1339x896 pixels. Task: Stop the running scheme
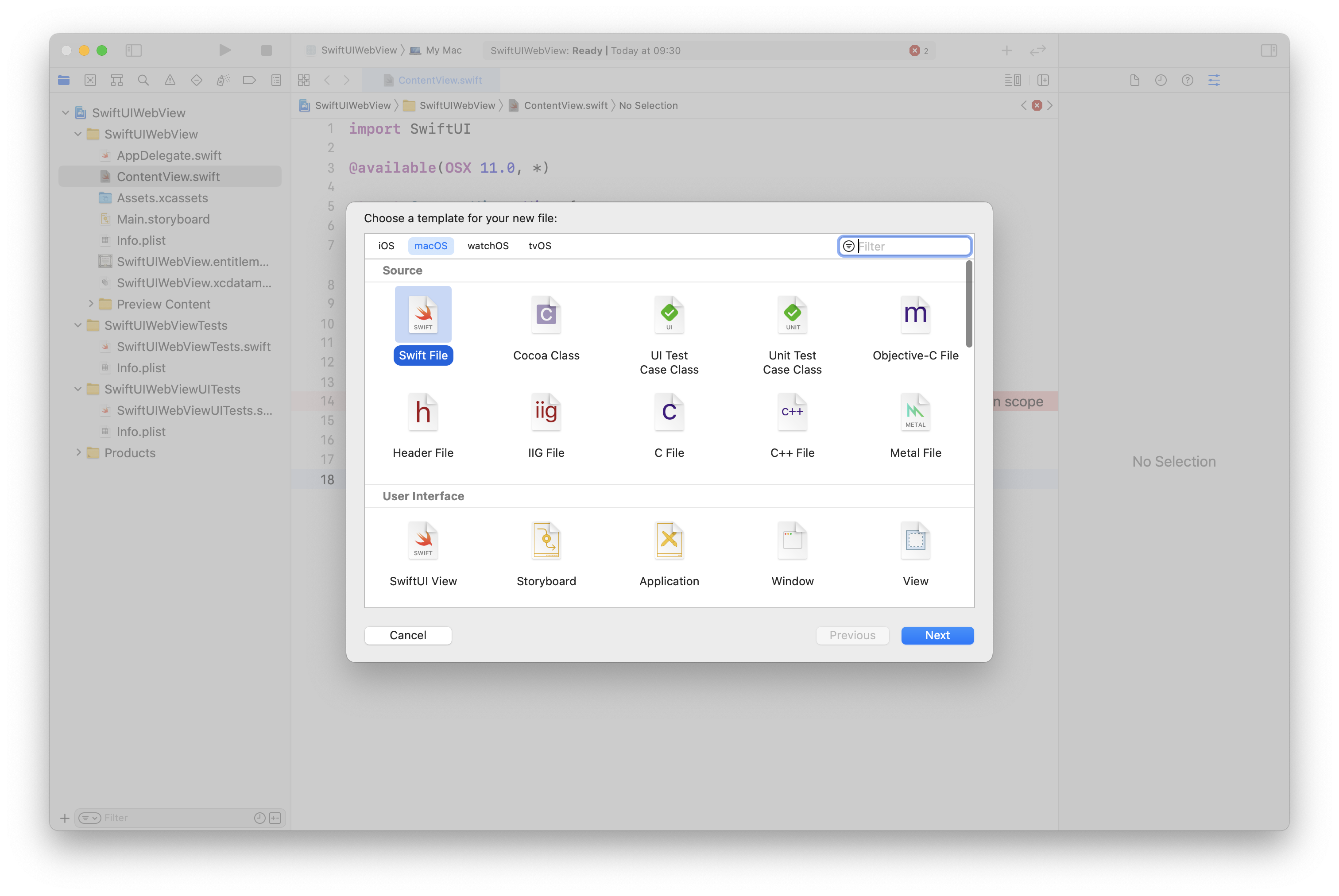tap(266, 50)
